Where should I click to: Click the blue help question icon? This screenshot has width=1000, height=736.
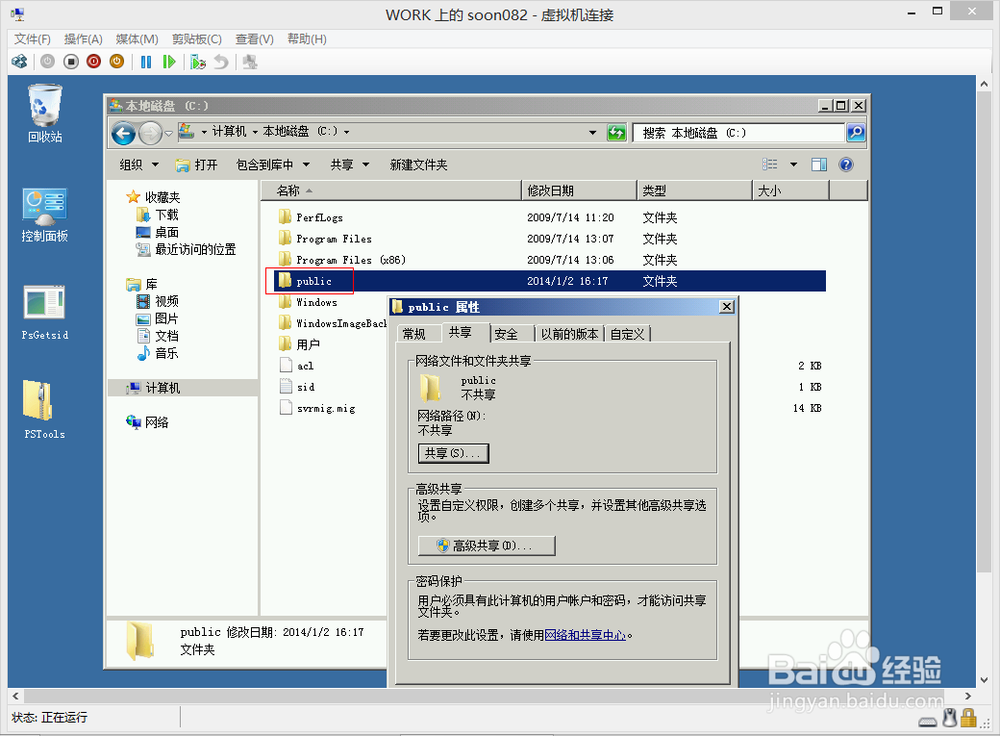click(x=846, y=165)
